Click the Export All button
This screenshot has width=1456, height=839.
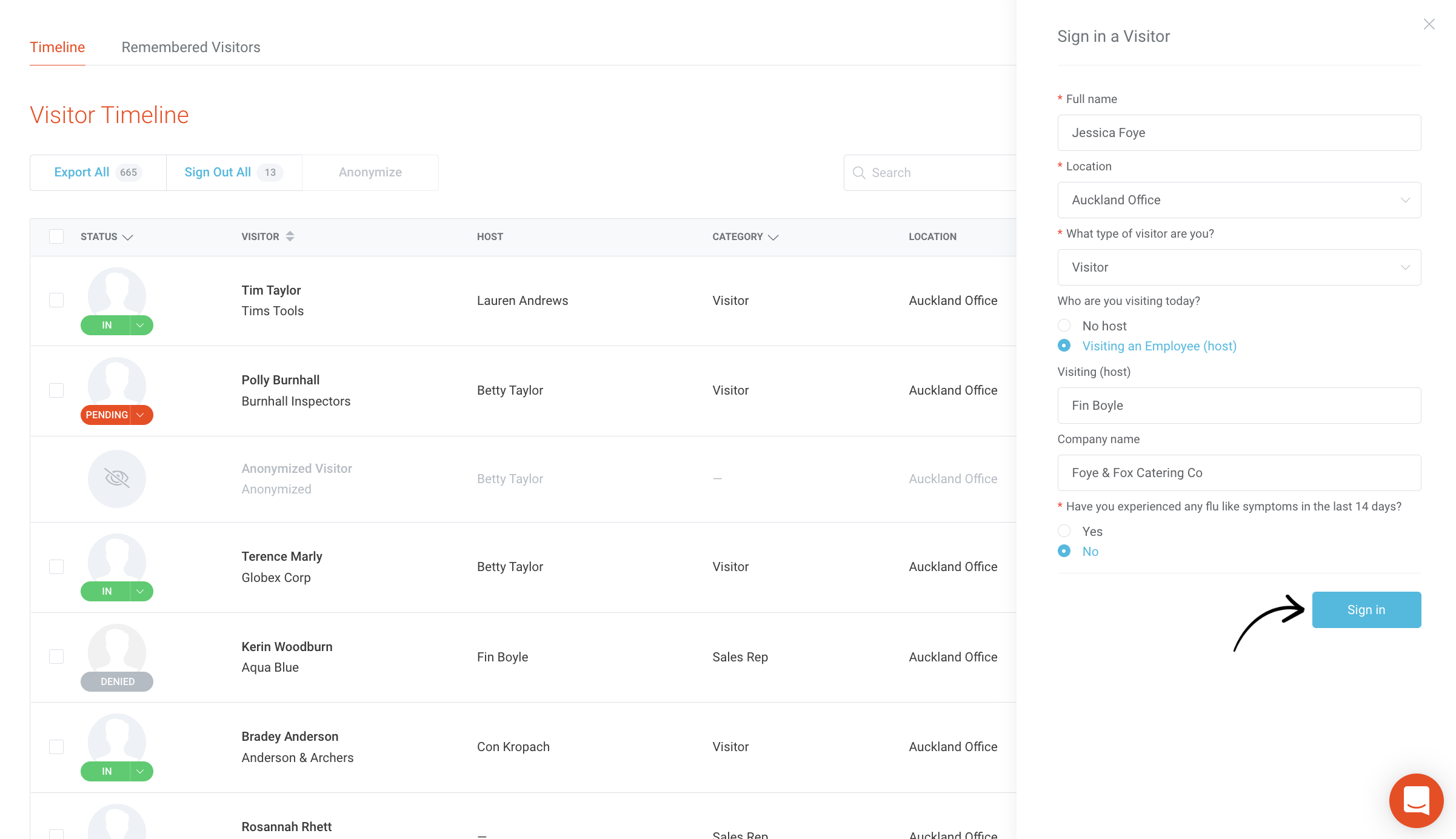pos(98,173)
